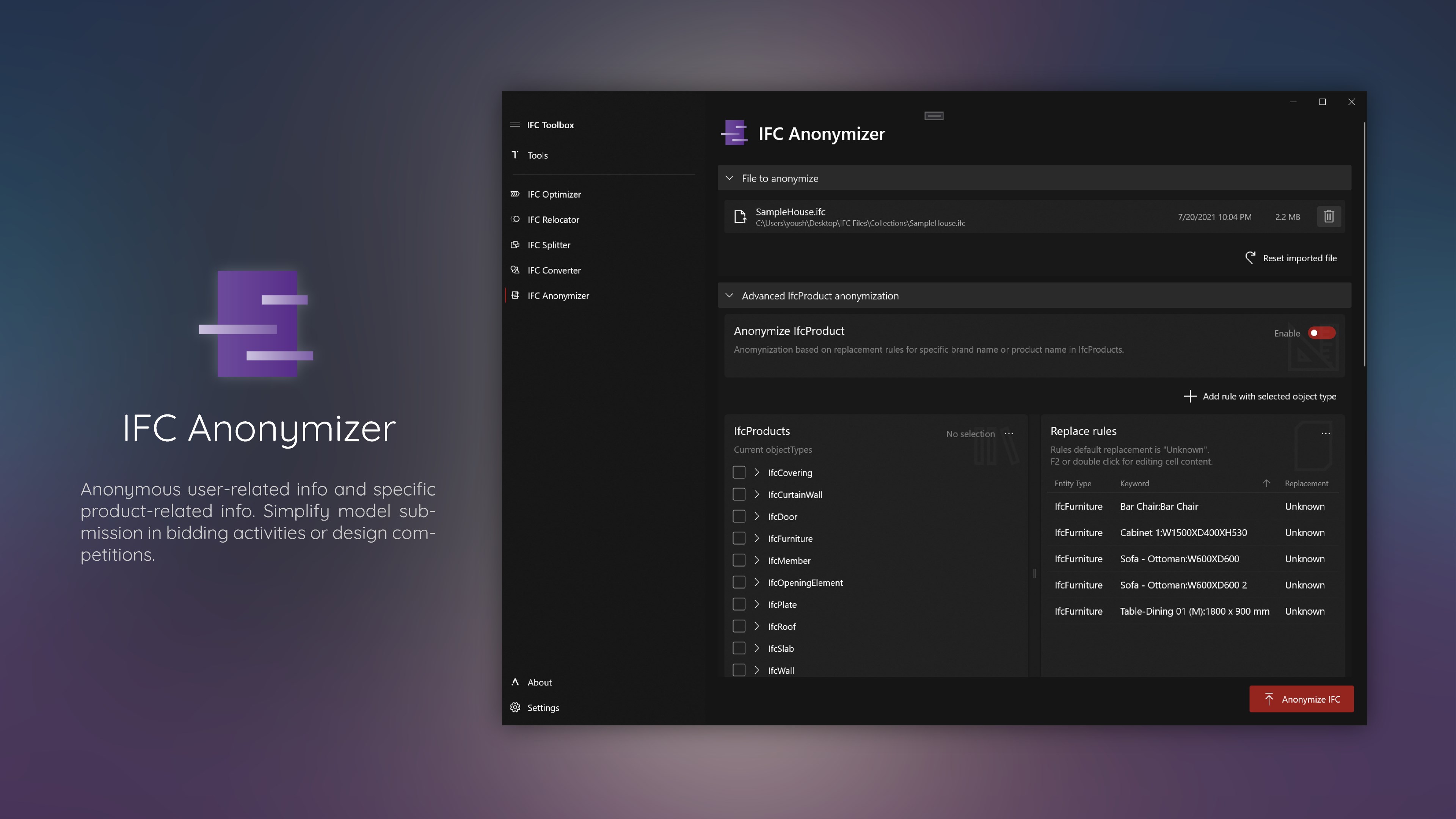Open the About page in the sidebar

click(539, 682)
